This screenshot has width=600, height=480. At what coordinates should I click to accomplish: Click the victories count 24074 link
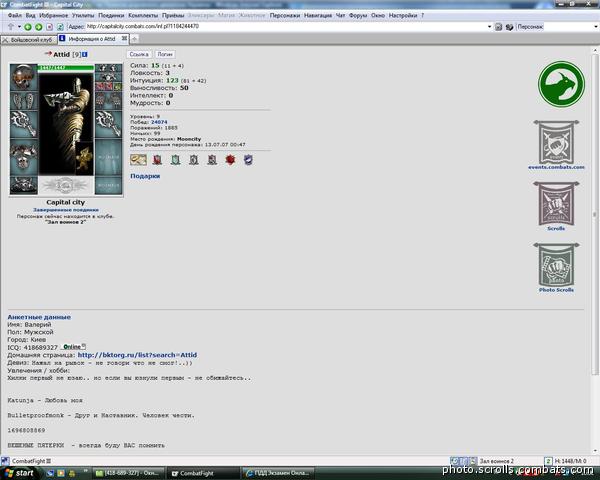point(159,122)
